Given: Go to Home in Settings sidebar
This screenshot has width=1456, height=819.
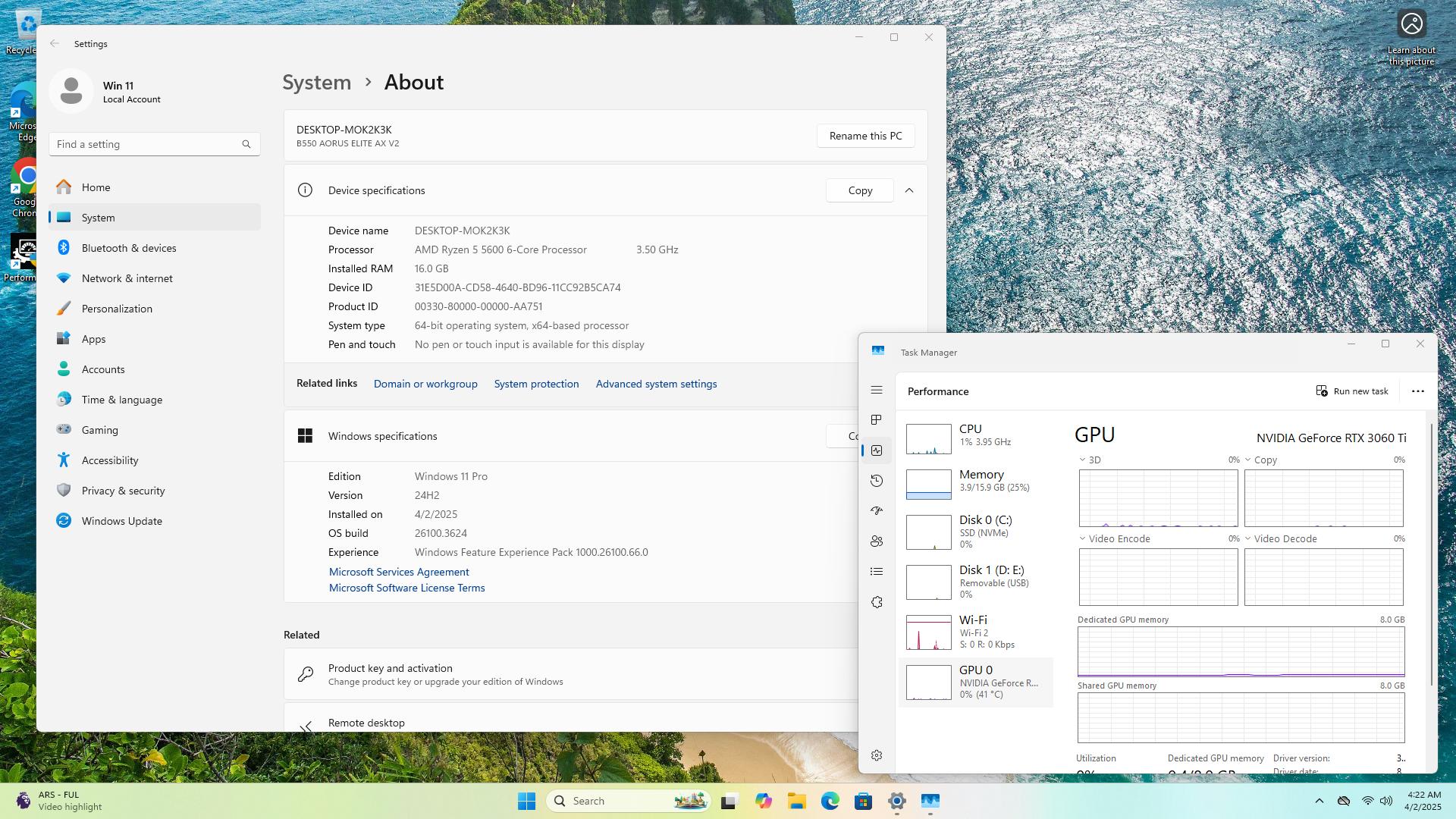Looking at the screenshot, I should 155,187.
